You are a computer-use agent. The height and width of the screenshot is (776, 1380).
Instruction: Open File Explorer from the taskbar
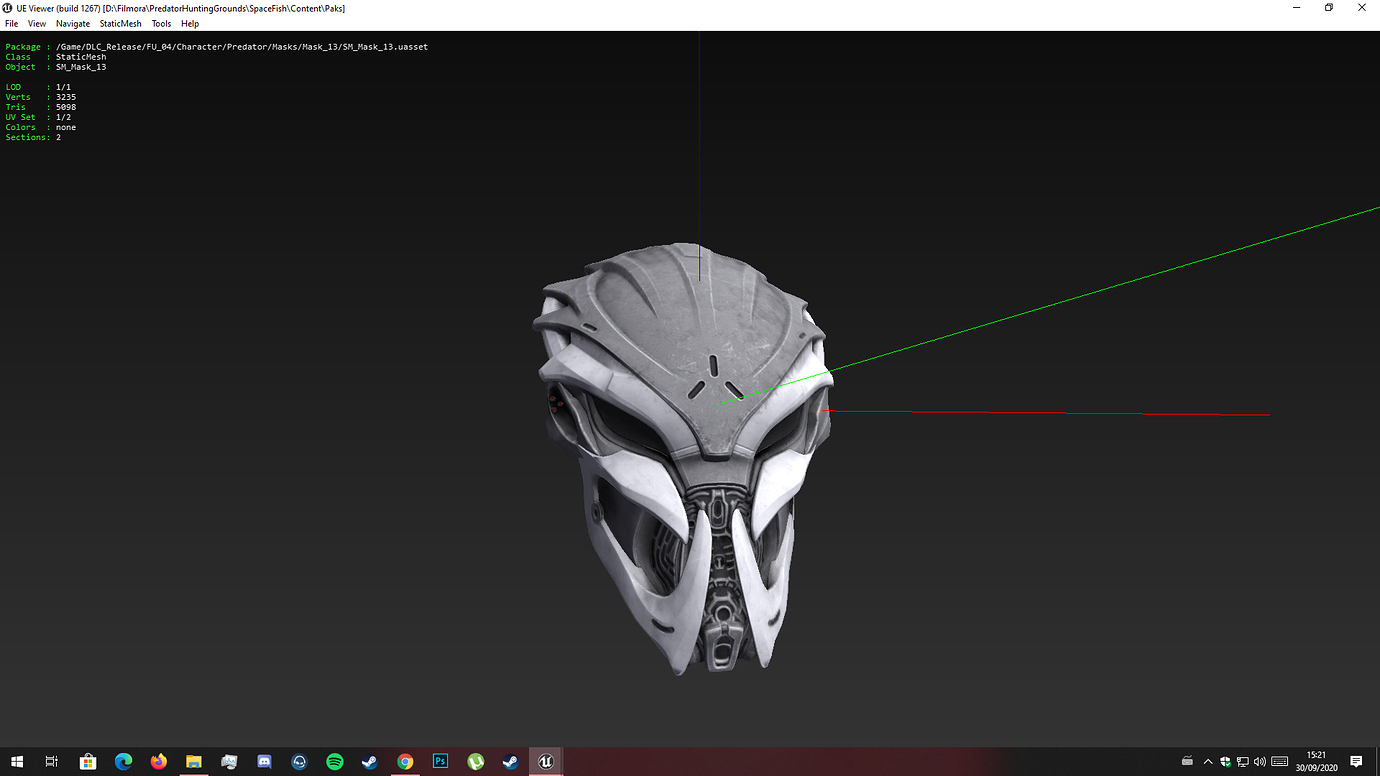point(194,761)
